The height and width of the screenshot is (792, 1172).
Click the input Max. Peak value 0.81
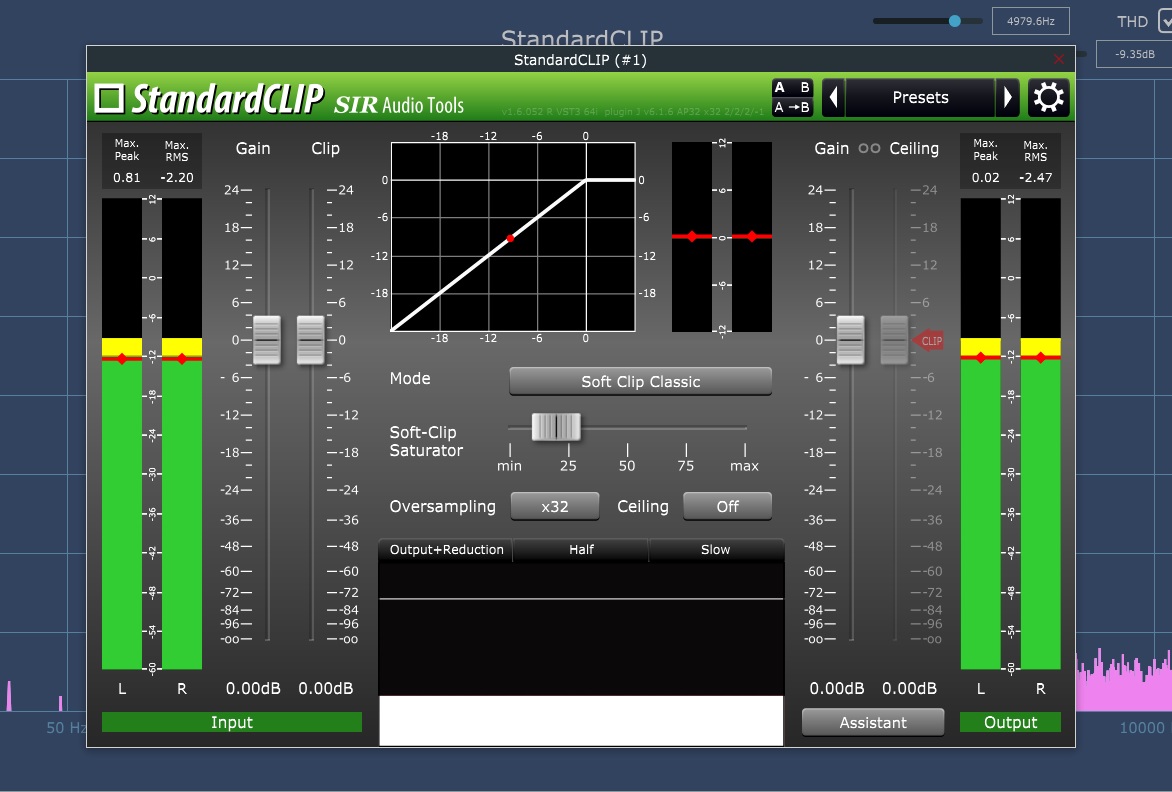pos(126,177)
